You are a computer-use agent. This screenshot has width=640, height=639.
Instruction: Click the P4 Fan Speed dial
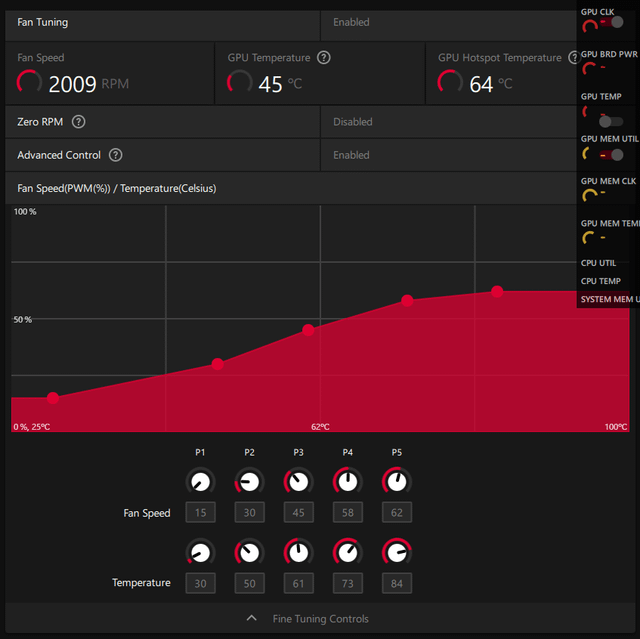pos(348,482)
